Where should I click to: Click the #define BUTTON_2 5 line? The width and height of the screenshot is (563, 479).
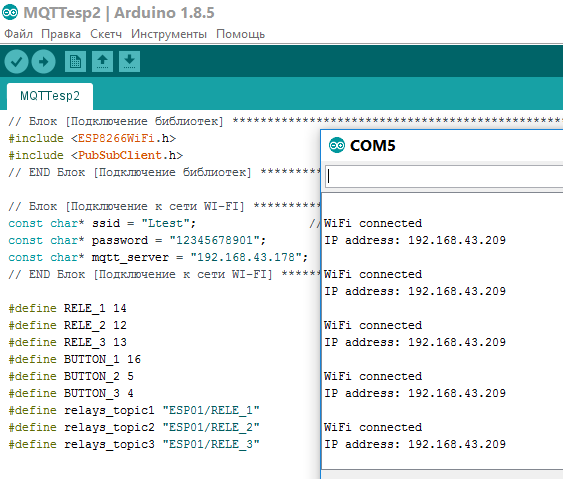[x=71, y=376]
